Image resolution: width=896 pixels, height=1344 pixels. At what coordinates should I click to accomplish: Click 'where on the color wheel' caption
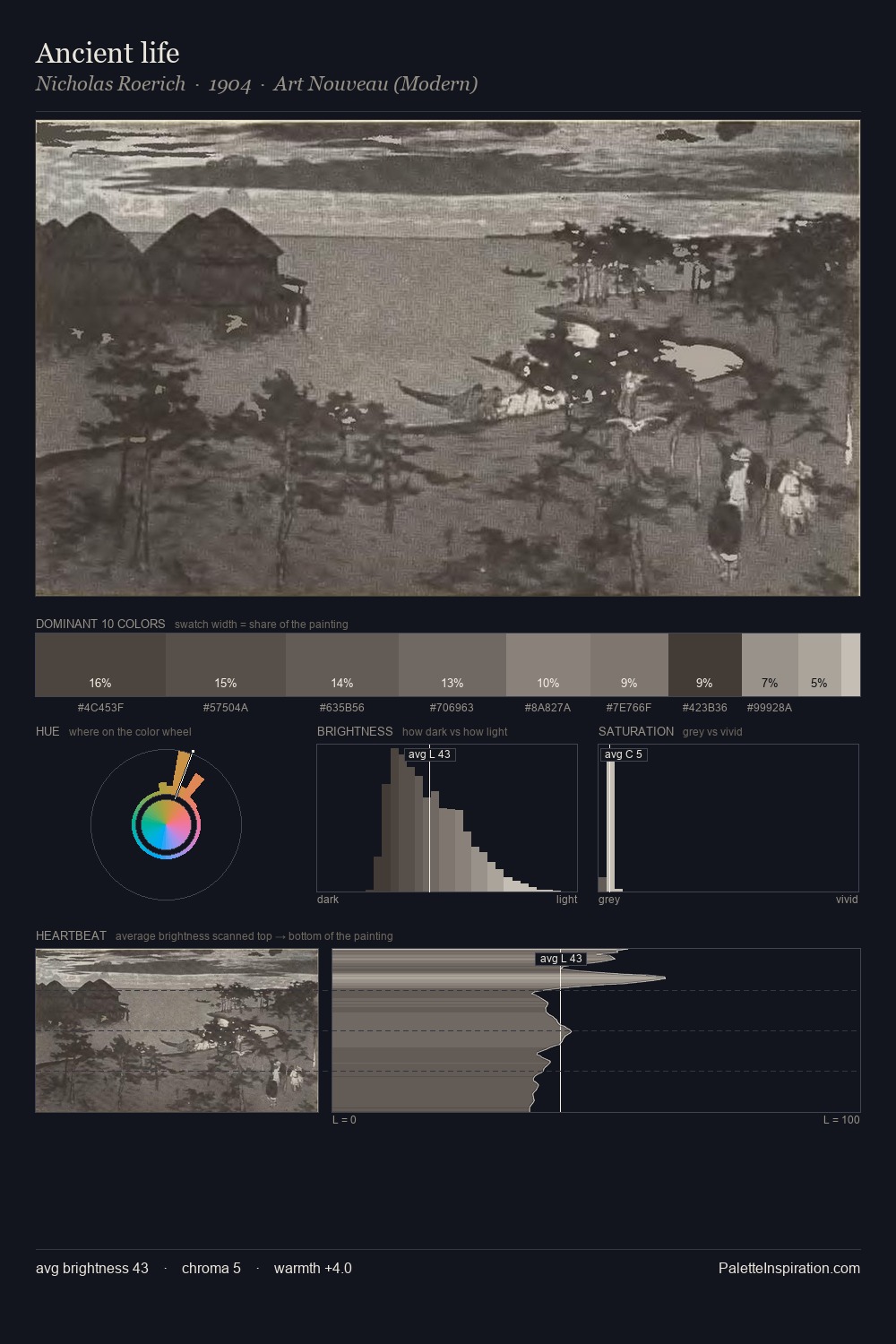(x=130, y=732)
